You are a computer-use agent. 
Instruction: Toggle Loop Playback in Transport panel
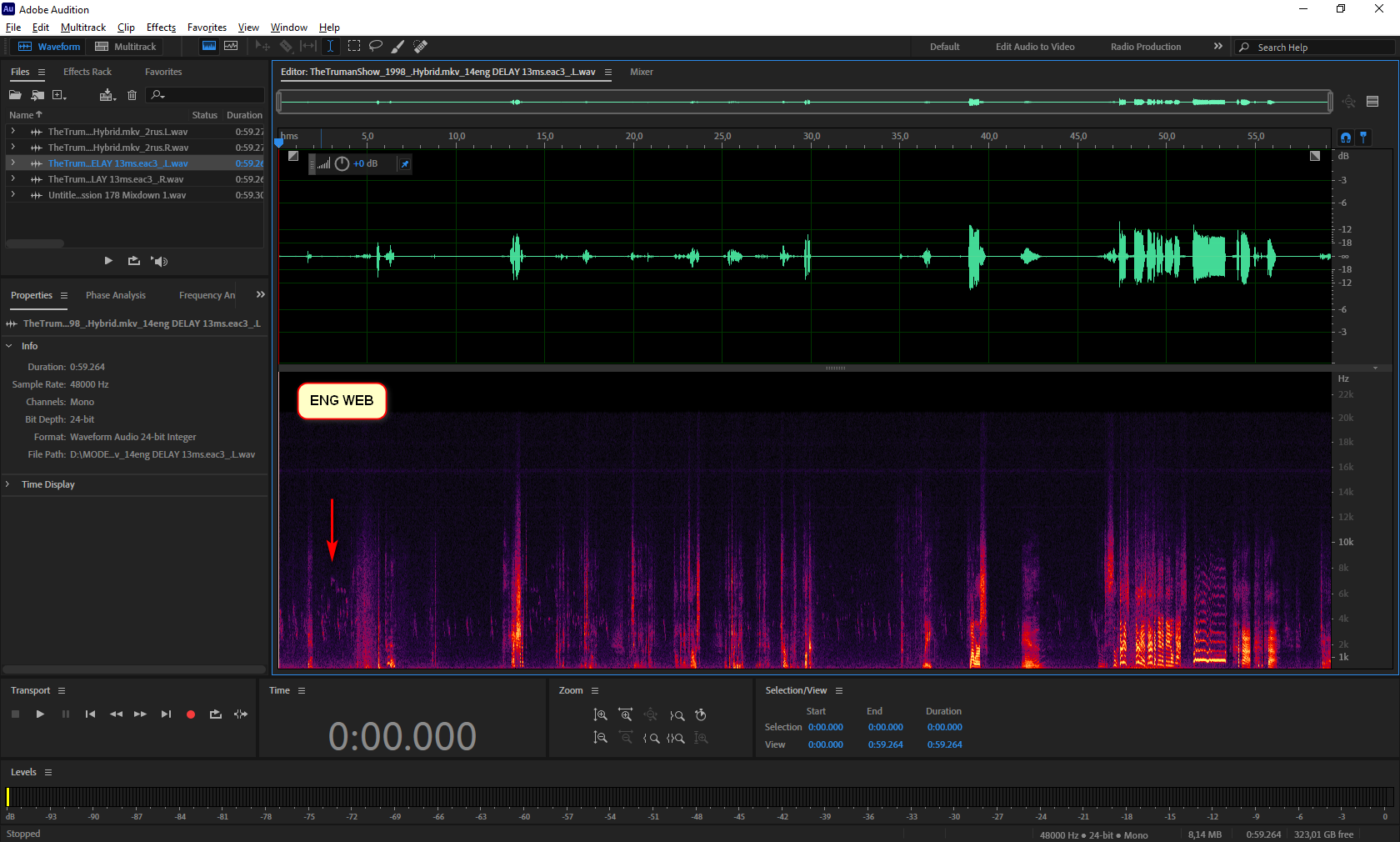[216, 714]
